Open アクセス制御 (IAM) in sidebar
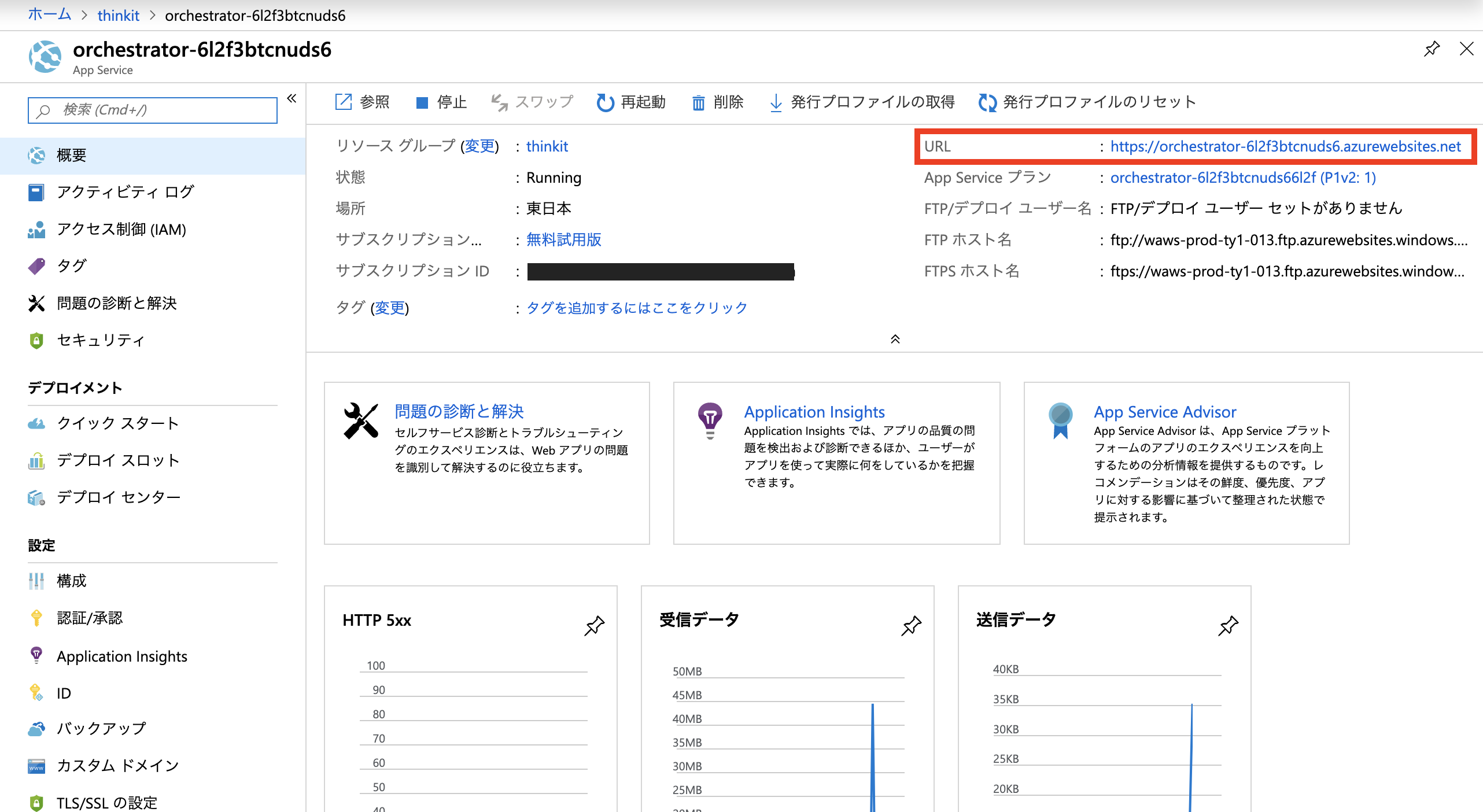 (x=153, y=230)
